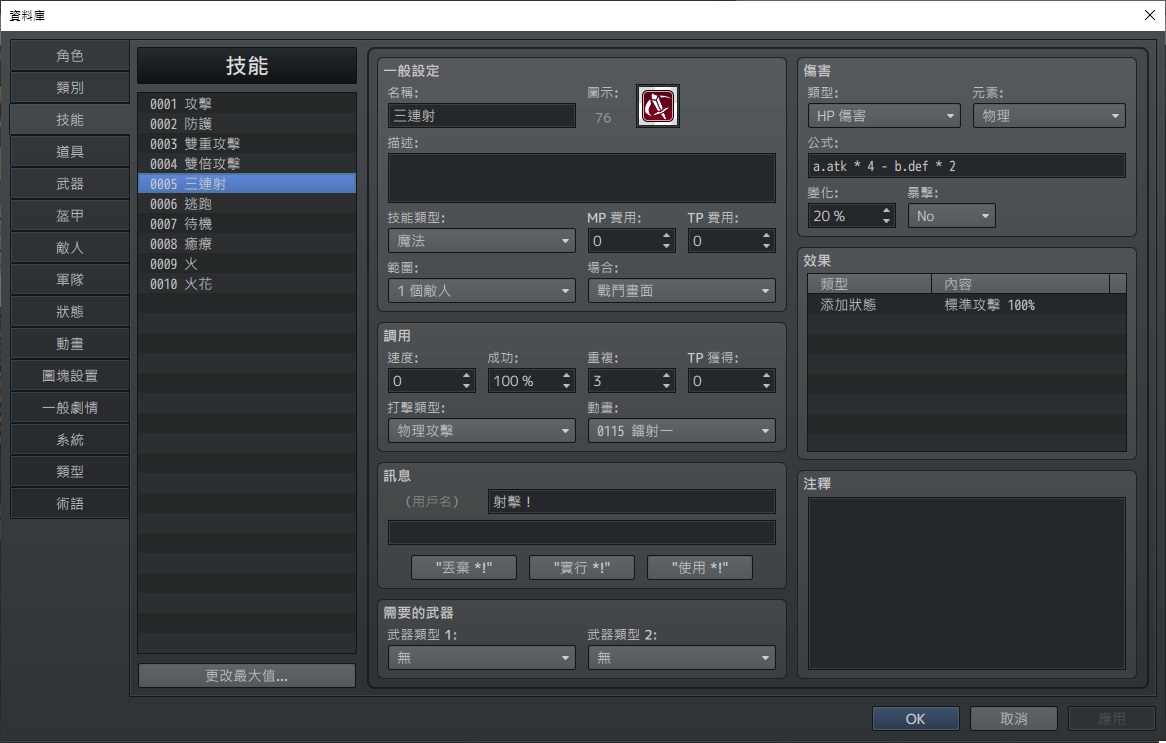
Task: Select skill 0006 逃跑
Action: click(x=247, y=204)
